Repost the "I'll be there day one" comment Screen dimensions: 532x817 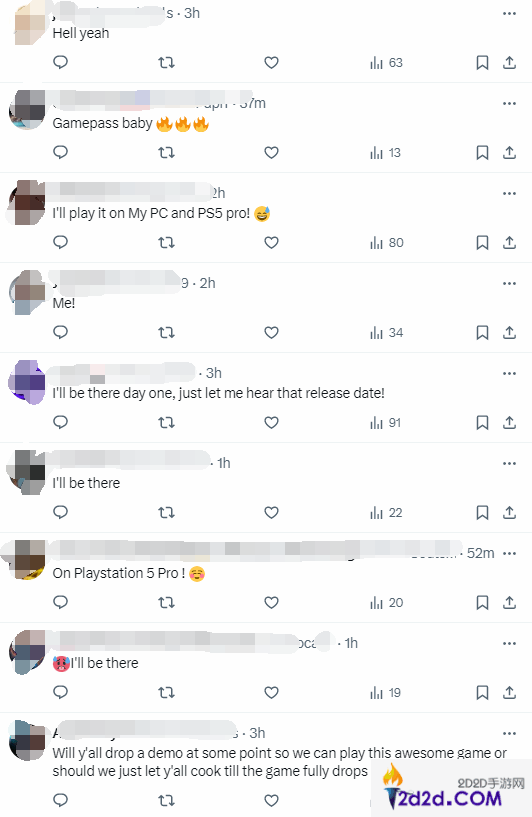166,423
